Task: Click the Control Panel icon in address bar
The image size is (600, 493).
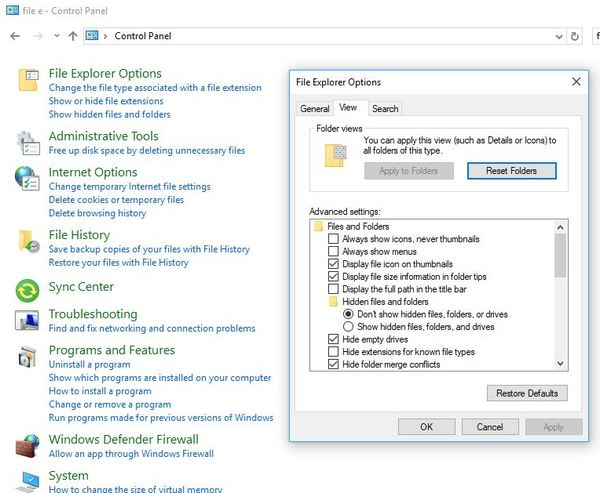Action: [92, 36]
